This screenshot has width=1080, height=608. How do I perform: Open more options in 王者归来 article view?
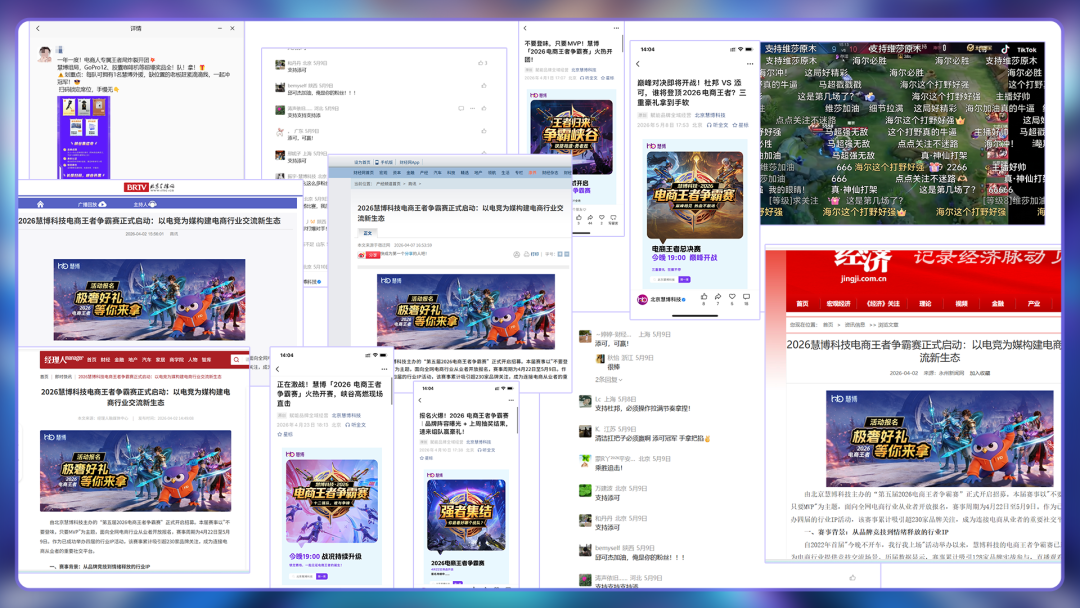[616, 28]
